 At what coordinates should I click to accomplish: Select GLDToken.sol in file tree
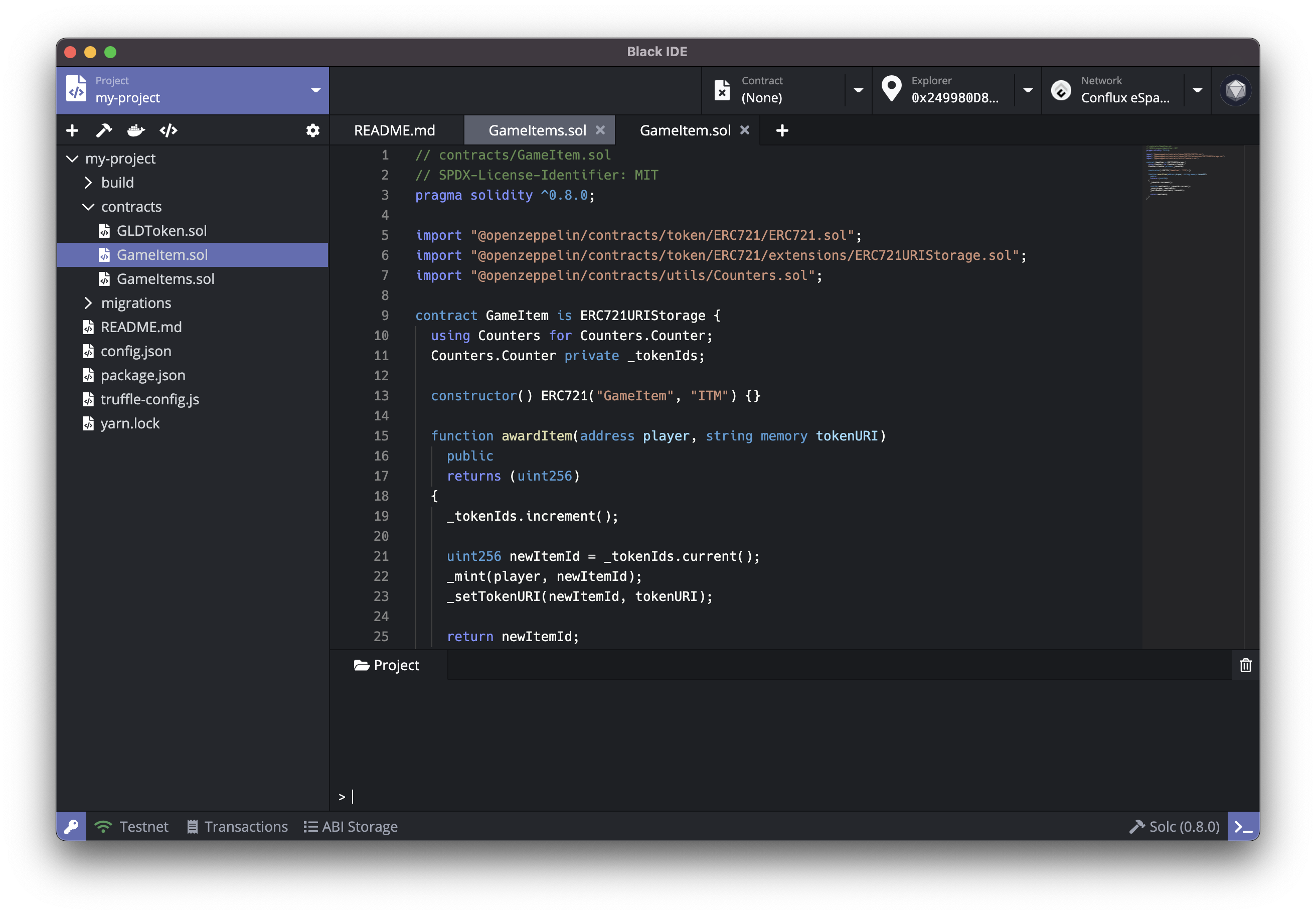point(161,231)
